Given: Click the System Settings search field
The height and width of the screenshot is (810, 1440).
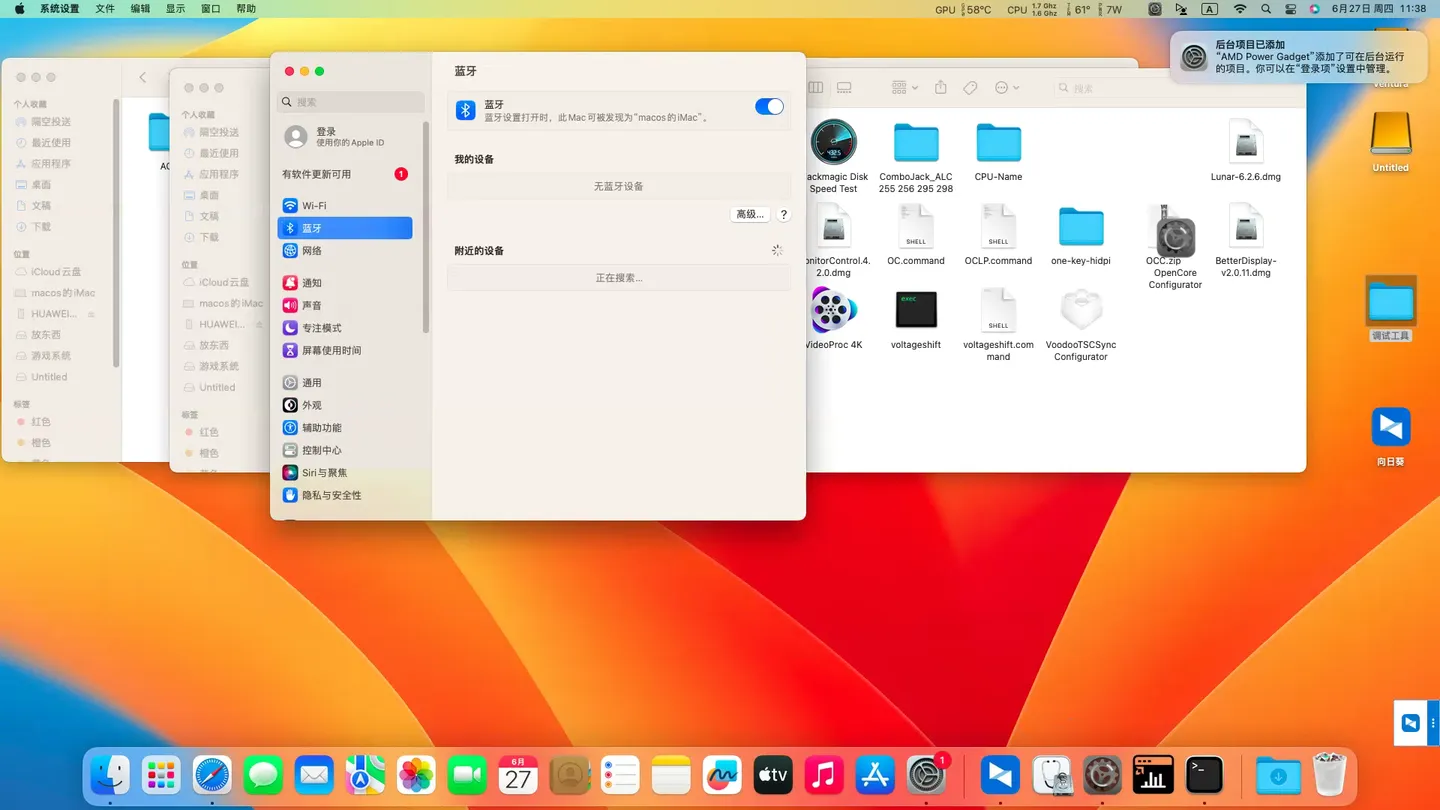Looking at the screenshot, I should [351, 102].
